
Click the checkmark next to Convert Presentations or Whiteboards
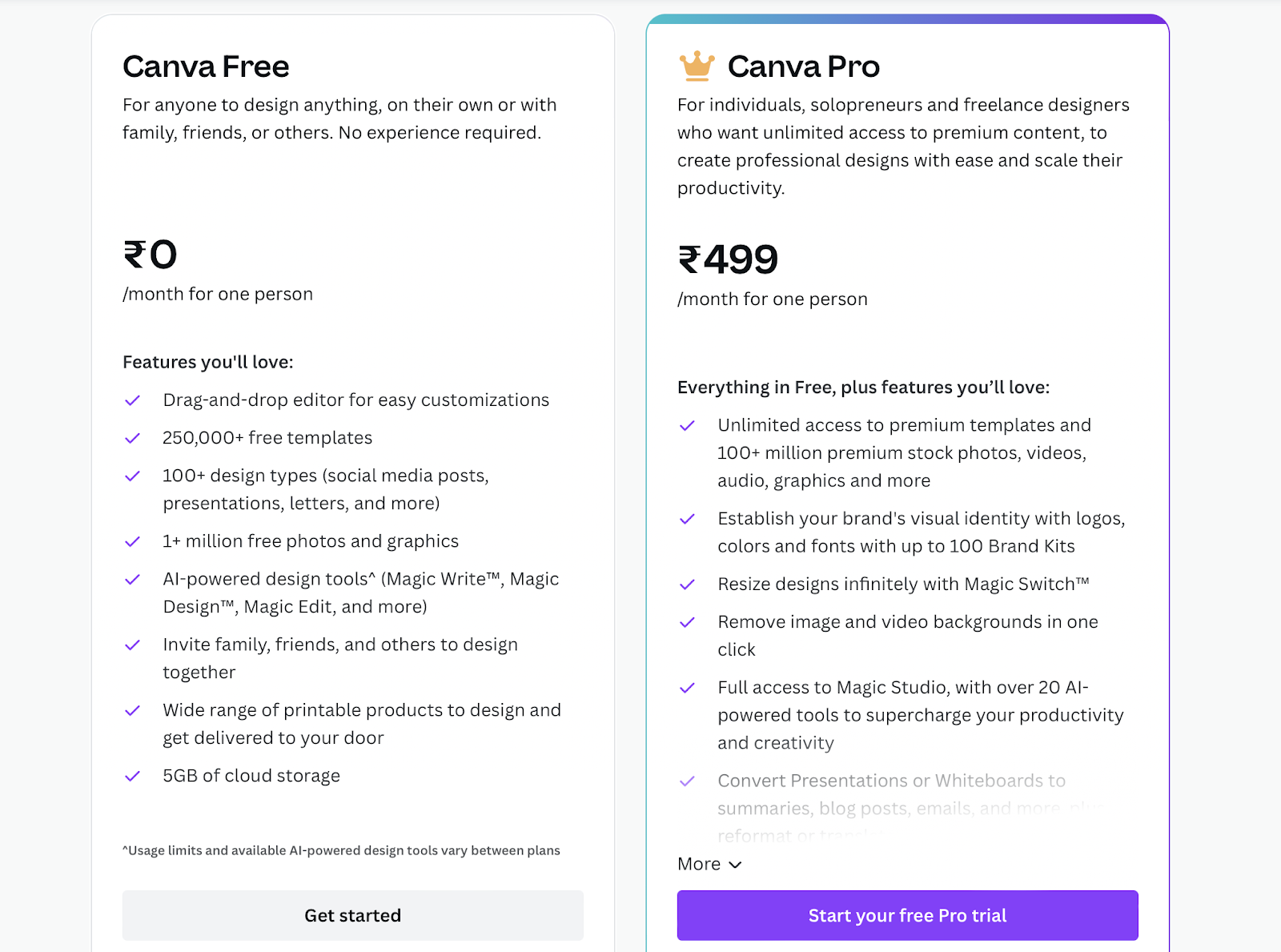coord(687,781)
